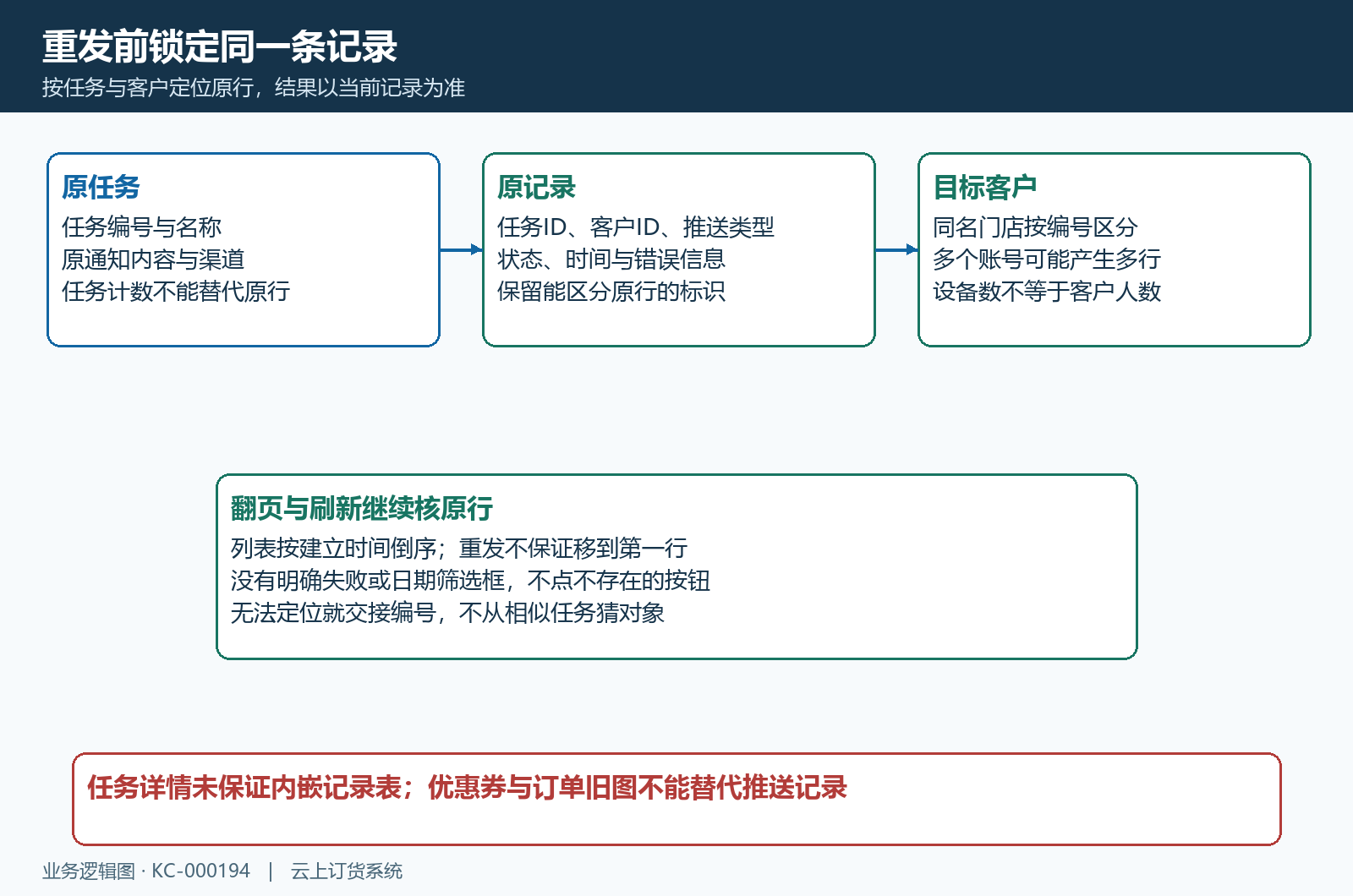
Task: Select the text "任务计数不能替代原行"
Action: 176,291
